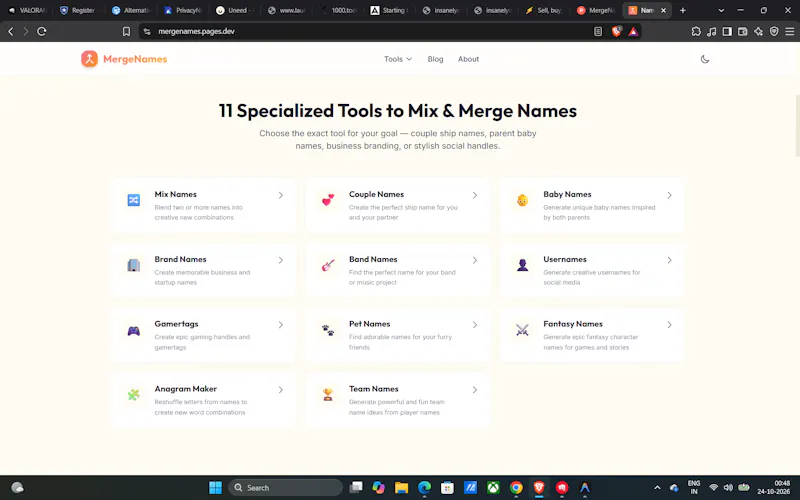
Task: Click the Pet Names paw icon
Action: 328,330
